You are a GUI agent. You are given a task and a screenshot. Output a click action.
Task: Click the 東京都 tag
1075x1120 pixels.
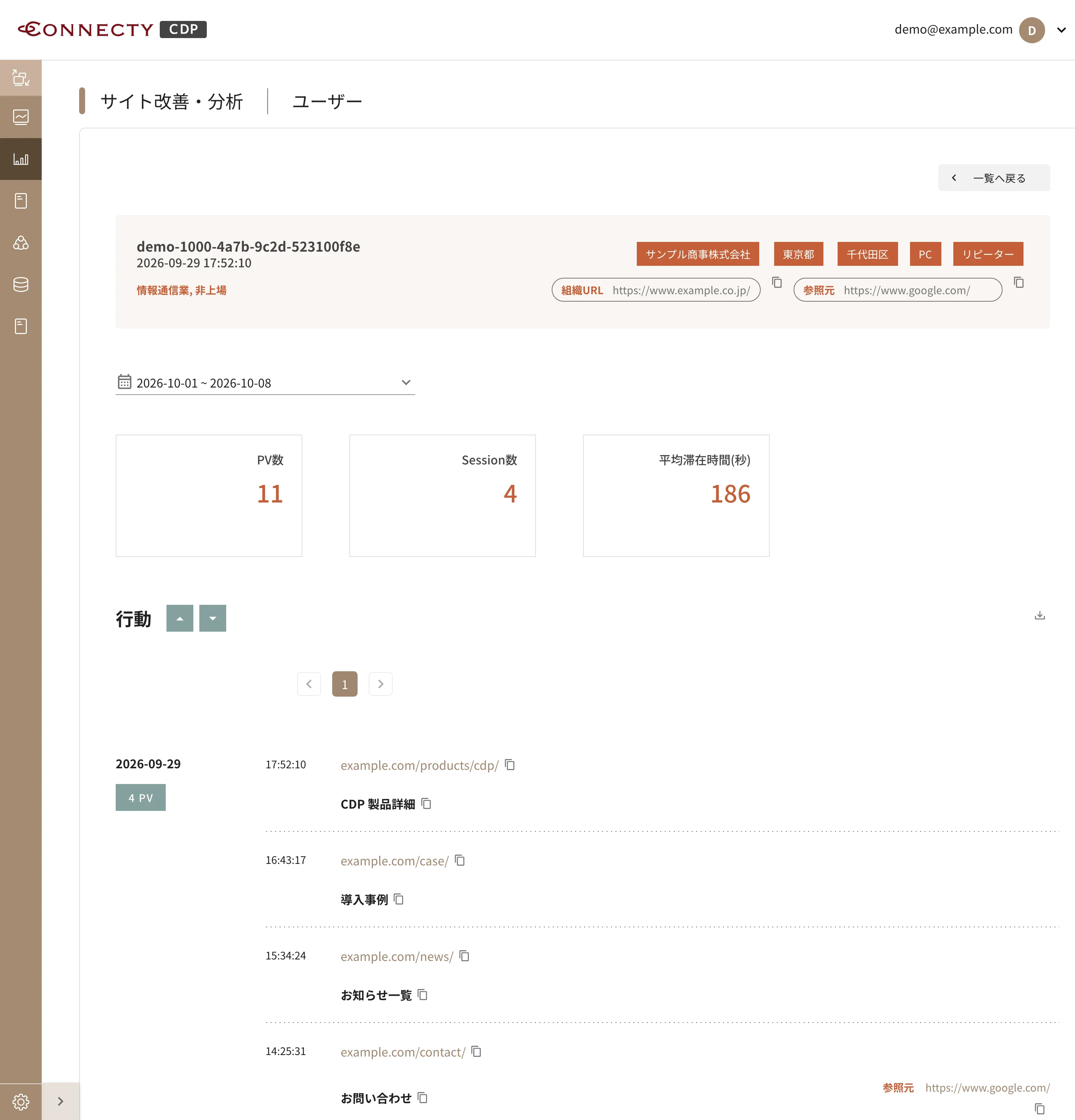tap(798, 254)
